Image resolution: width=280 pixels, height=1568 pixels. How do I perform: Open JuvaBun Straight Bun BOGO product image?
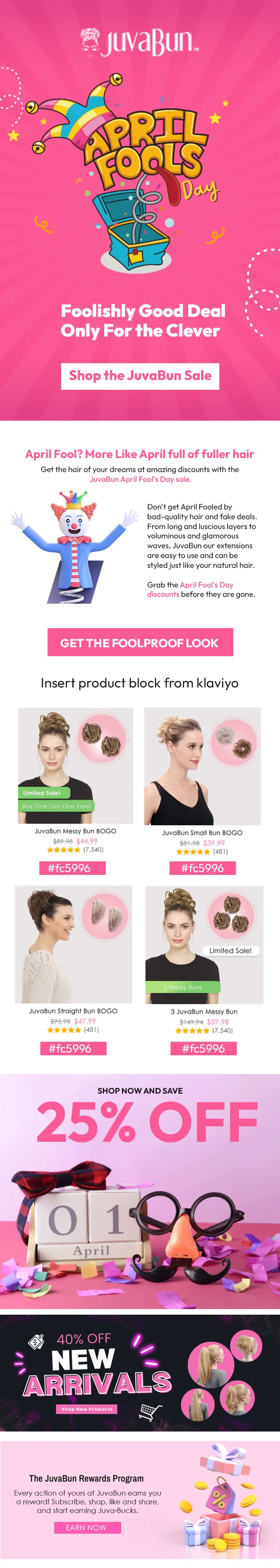point(73,944)
